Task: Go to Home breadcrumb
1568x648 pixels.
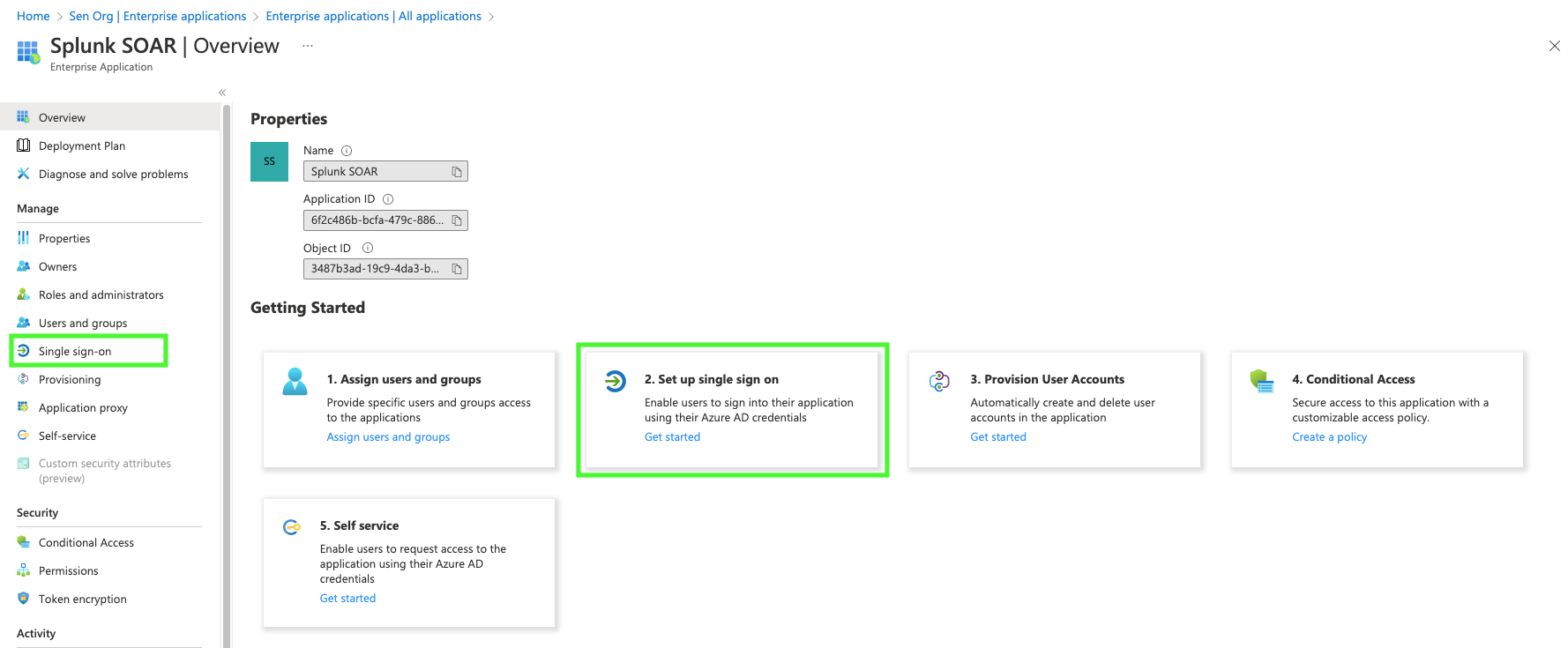Action: (34, 16)
